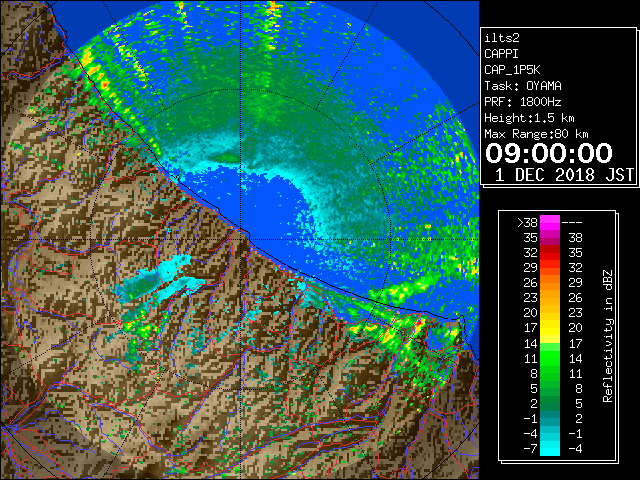Click the 'CAP_1P5K' text

click(512, 70)
